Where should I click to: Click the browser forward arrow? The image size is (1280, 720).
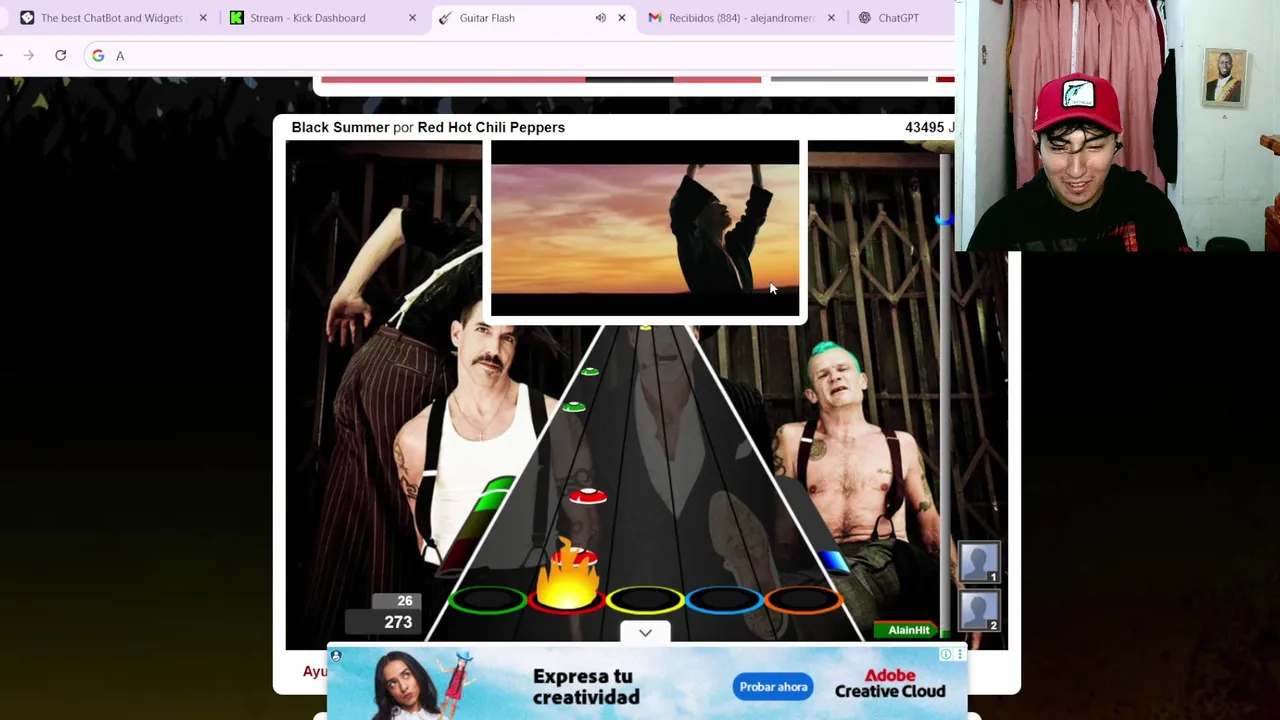tap(29, 56)
